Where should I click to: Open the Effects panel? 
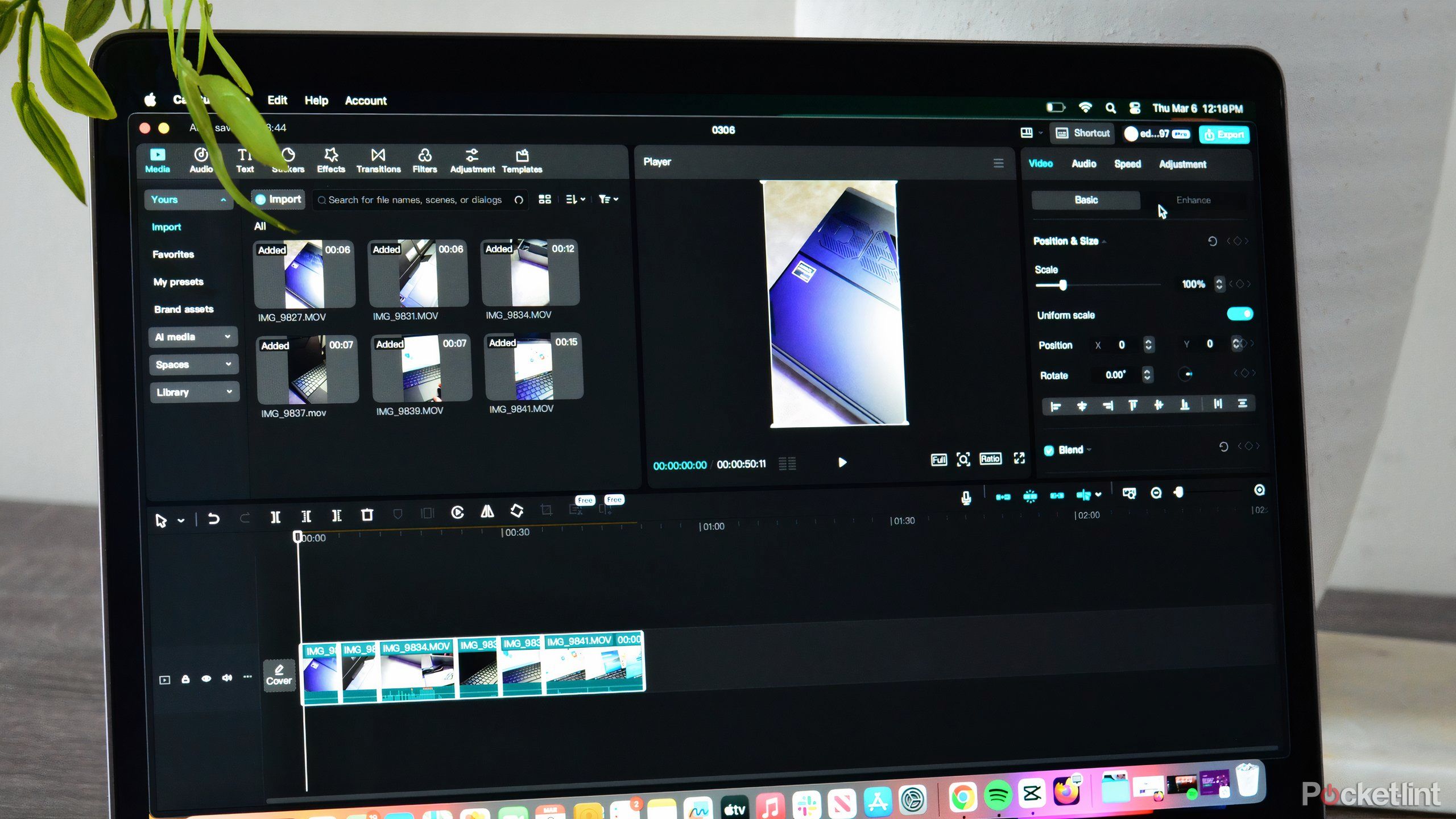(x=330, y=159)
